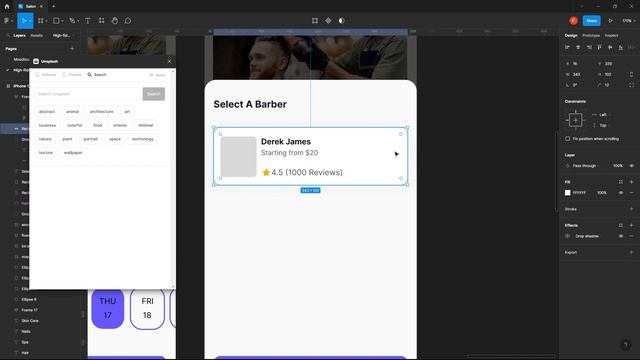Select the Rectangle shape tool
Viewport: 640px width, 360px height.
57,21
